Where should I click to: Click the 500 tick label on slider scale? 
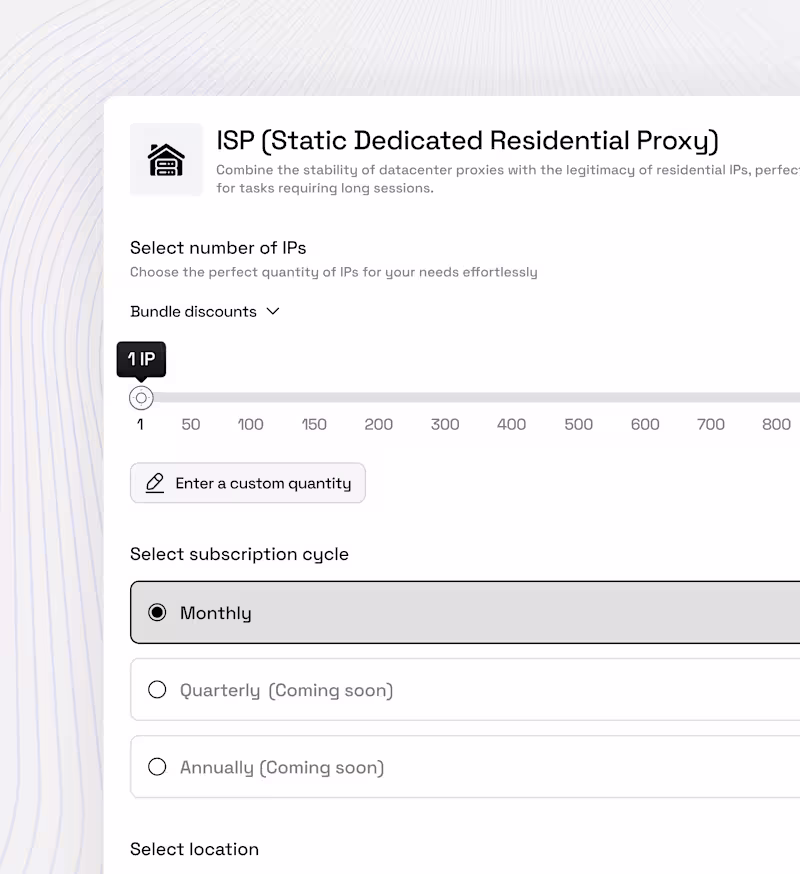[577, 424]
